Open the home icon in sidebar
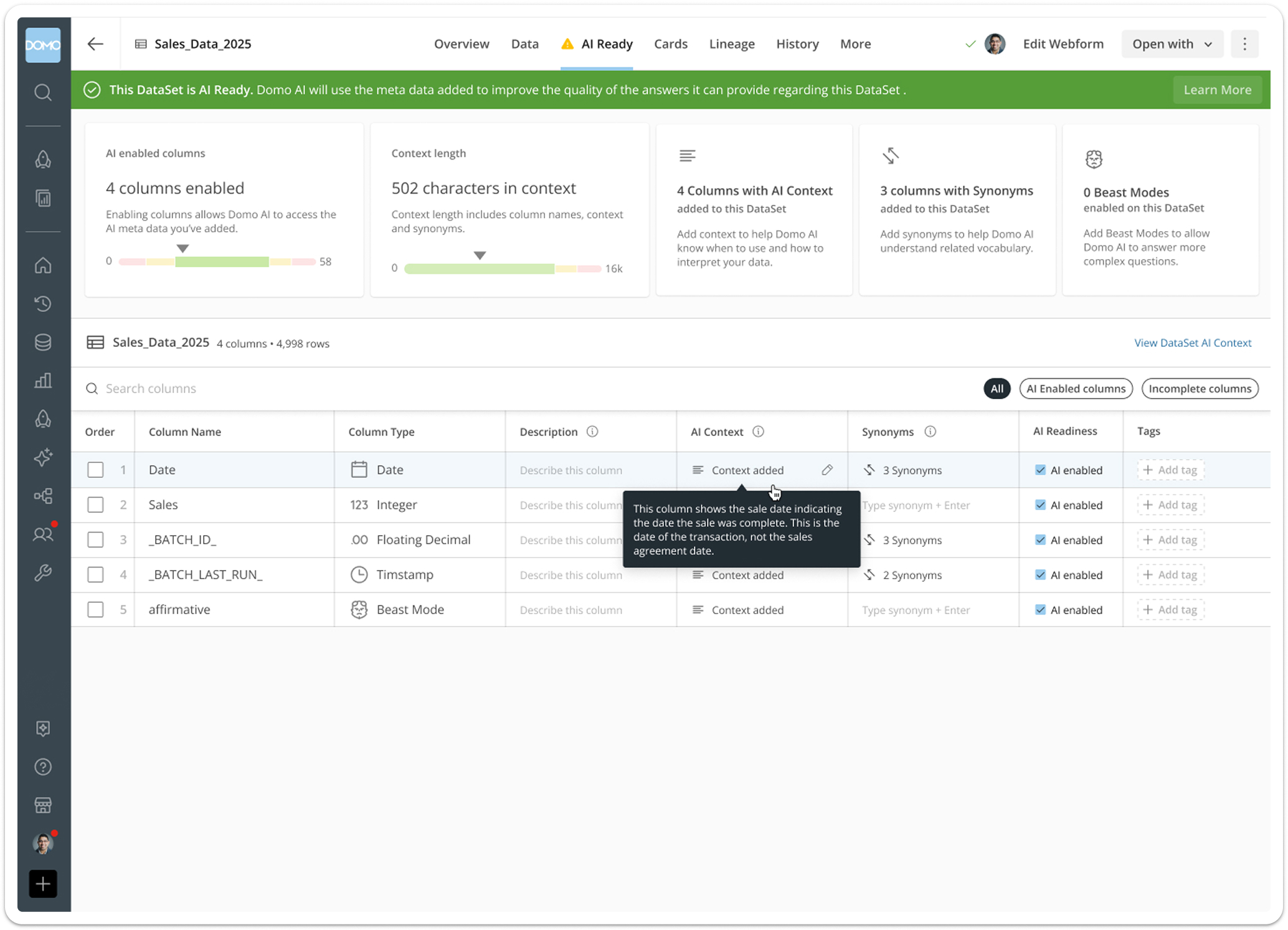Screen dimensions: 1288x930 [x=43, y=265]
